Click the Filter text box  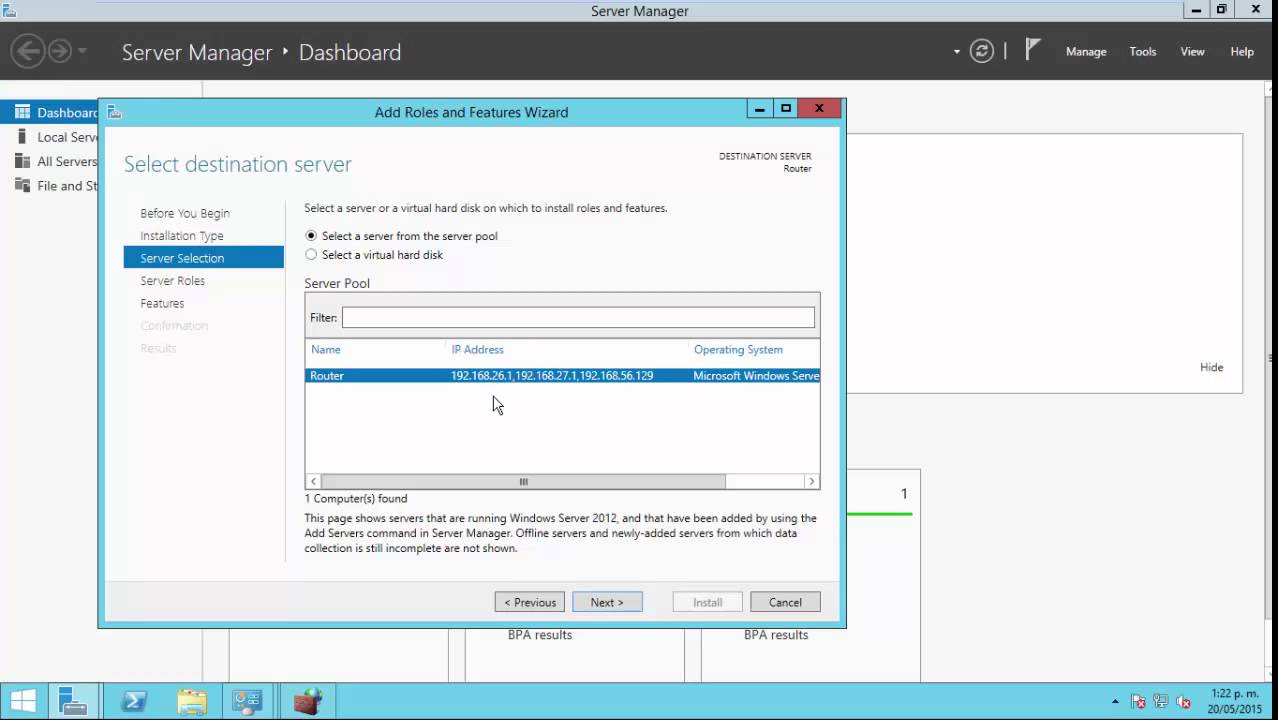578,317
